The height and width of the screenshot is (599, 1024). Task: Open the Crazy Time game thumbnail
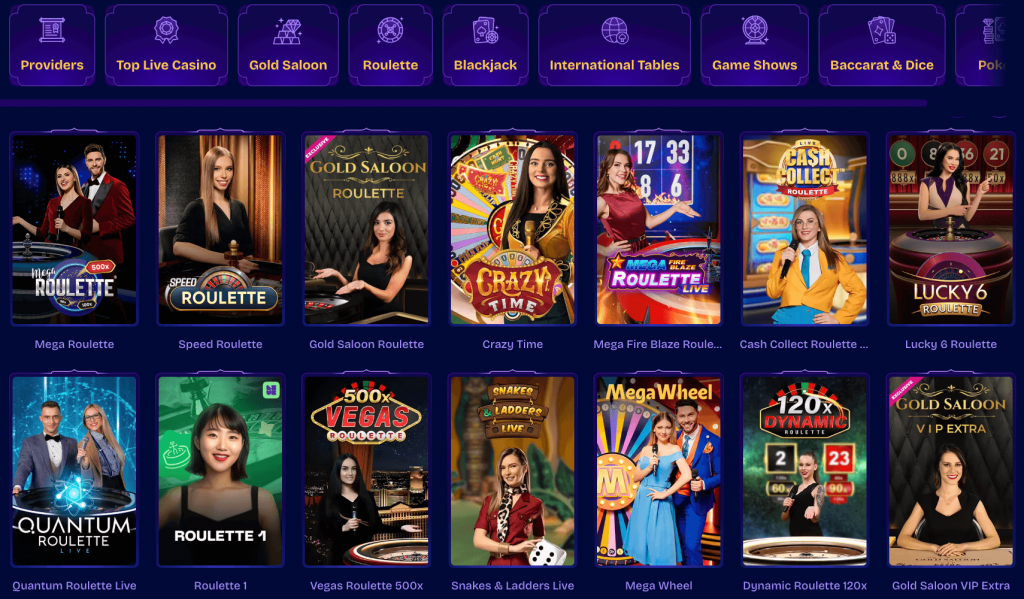point(513,229)
